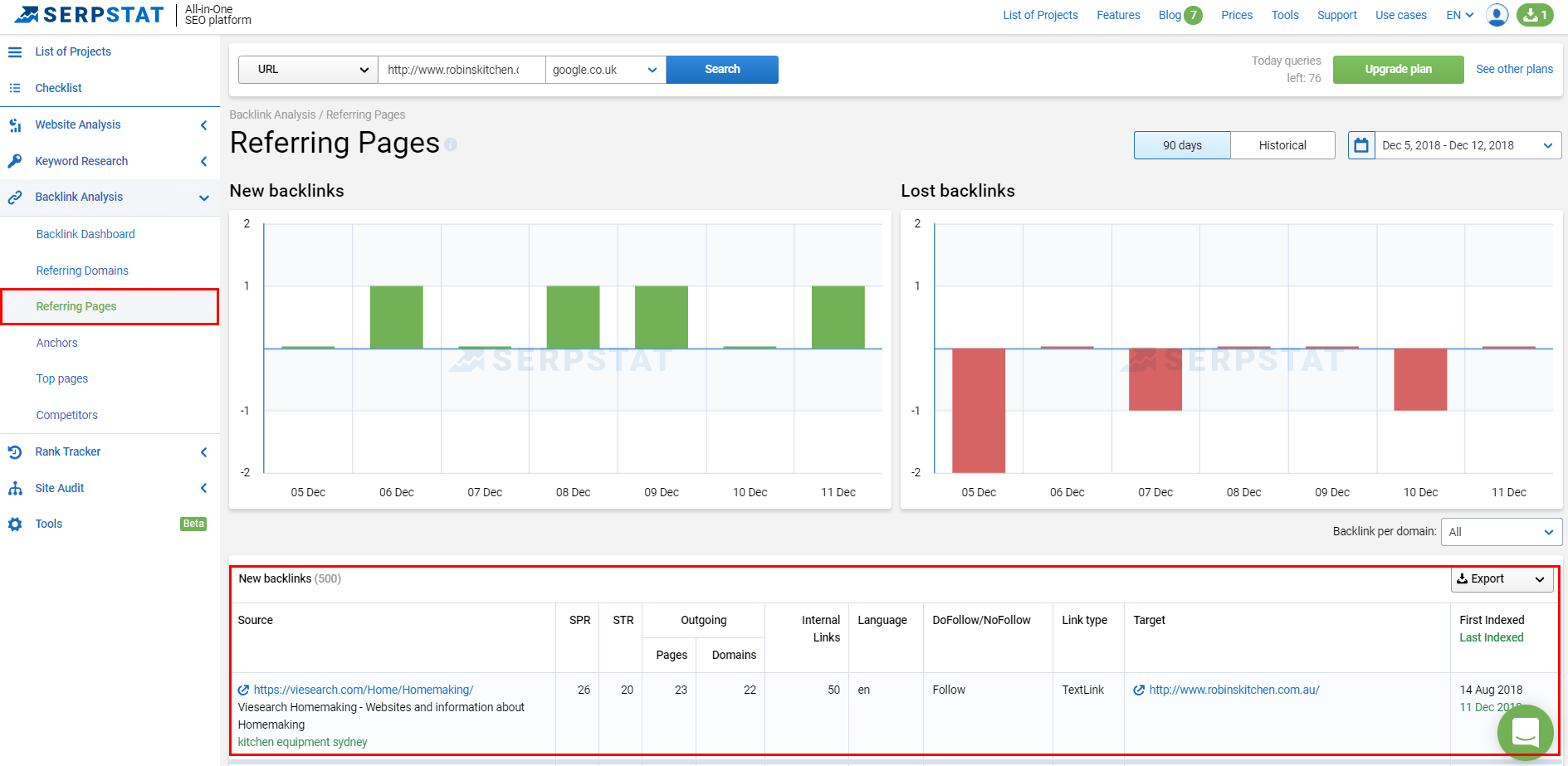This screenshot has width=1568, height=766.
Task: Click the Serpstat logo
Action: [90, 15]
